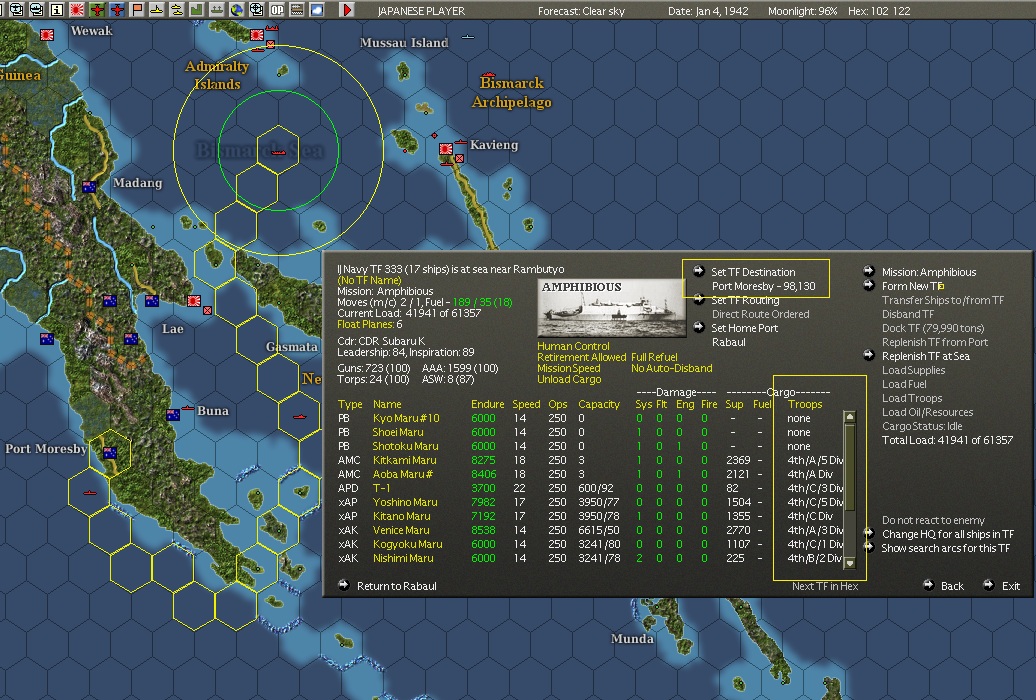Toggle the Full Refuel setting
1036x700 pixels.
654,357
